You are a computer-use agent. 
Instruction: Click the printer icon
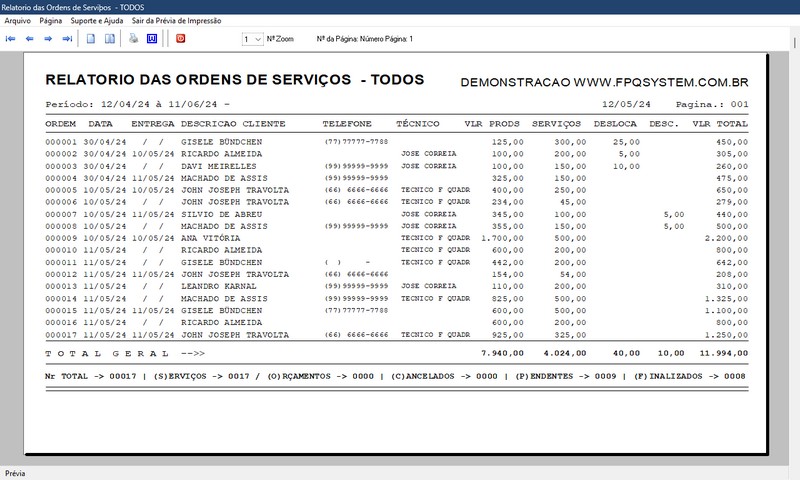click(x=133, y=39)
